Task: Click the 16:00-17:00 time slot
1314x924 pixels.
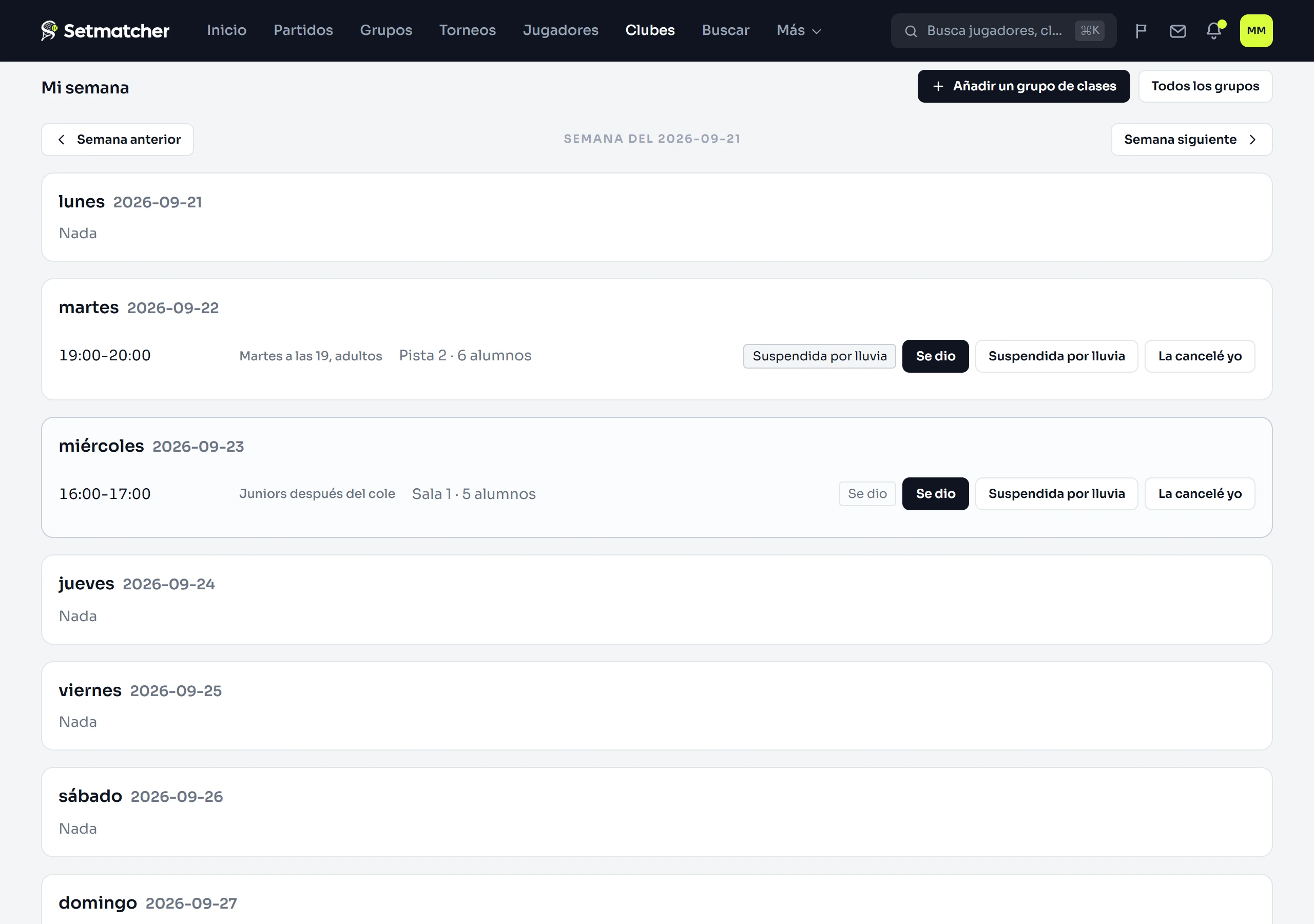Action: pos(105,493)
